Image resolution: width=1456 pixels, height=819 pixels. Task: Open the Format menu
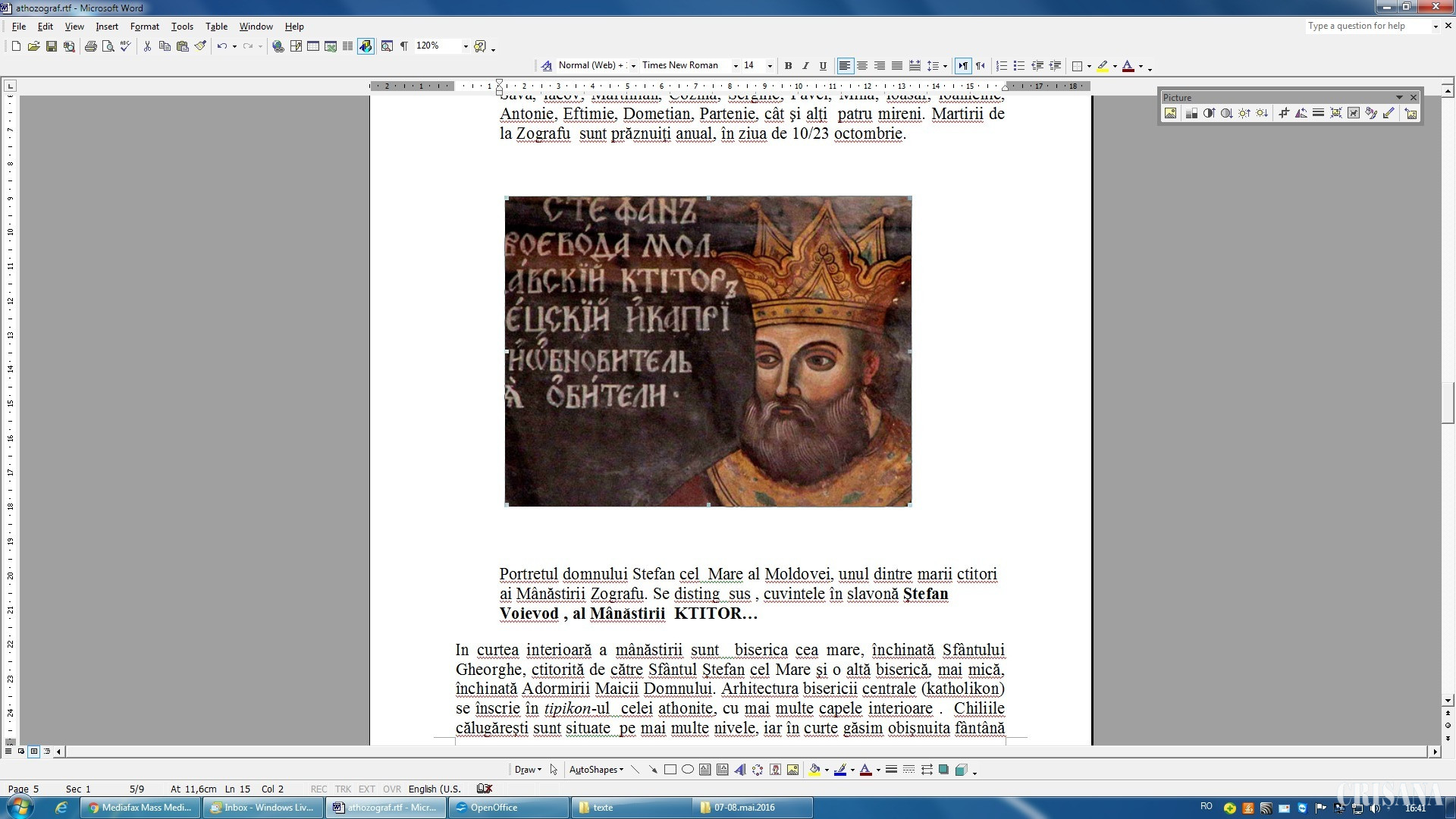click(x=144, y=27)
